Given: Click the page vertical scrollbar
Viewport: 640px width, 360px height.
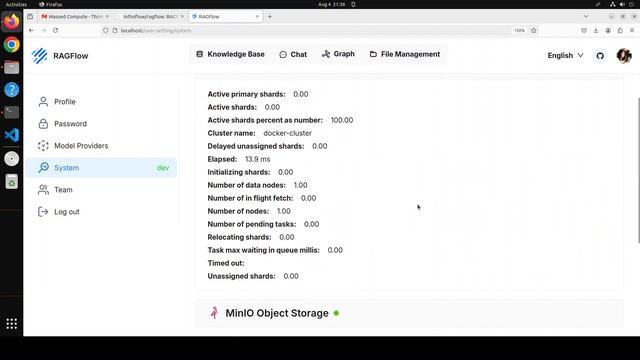Looking at the screenshot, I should (638, 170).
